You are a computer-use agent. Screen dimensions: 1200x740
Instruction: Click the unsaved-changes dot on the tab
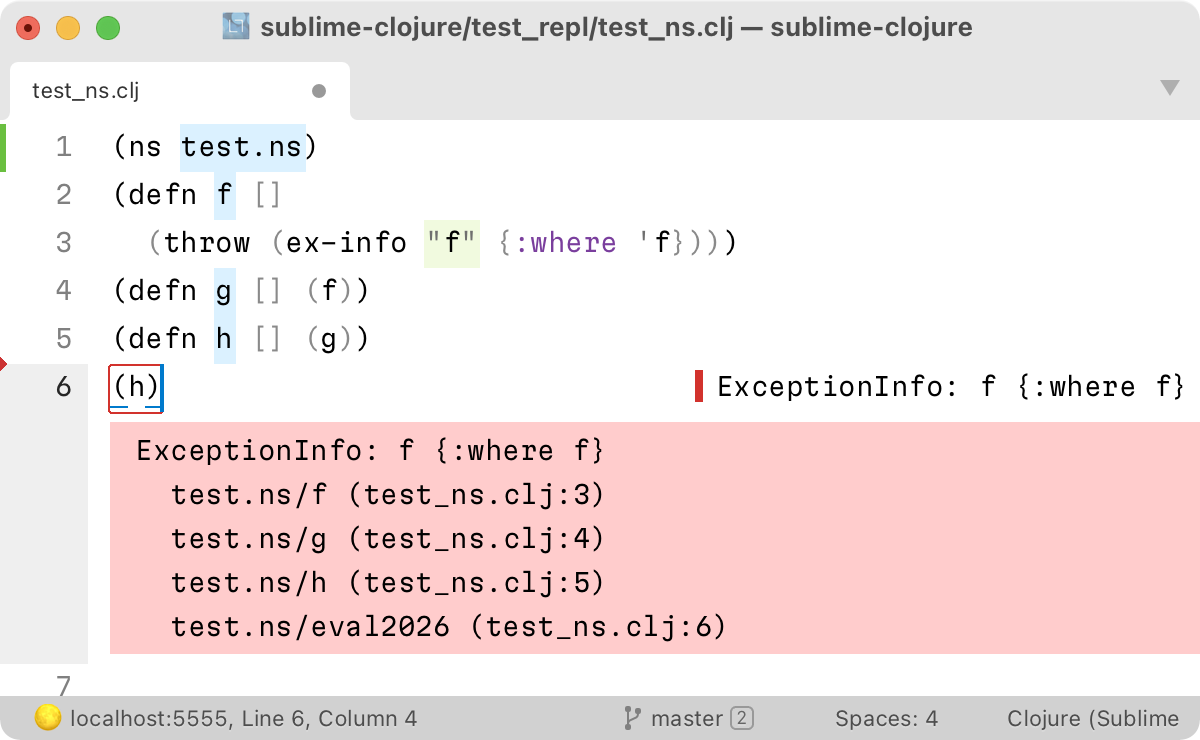(318, 90)
